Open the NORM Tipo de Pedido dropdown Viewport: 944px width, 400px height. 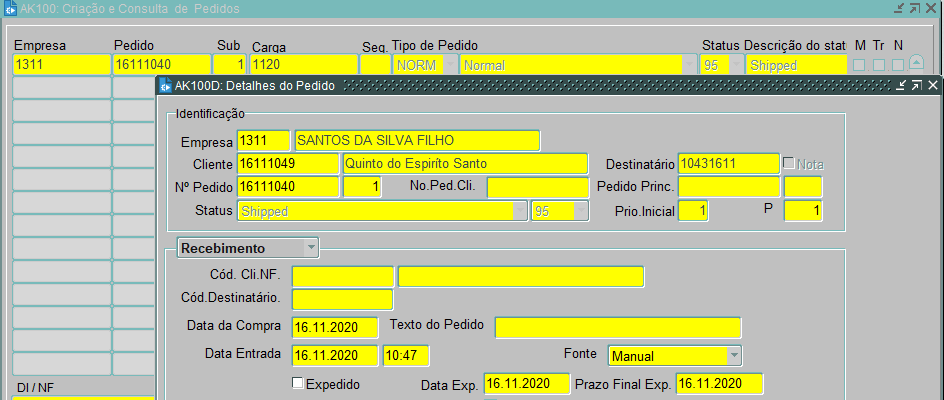click(449, 65)
